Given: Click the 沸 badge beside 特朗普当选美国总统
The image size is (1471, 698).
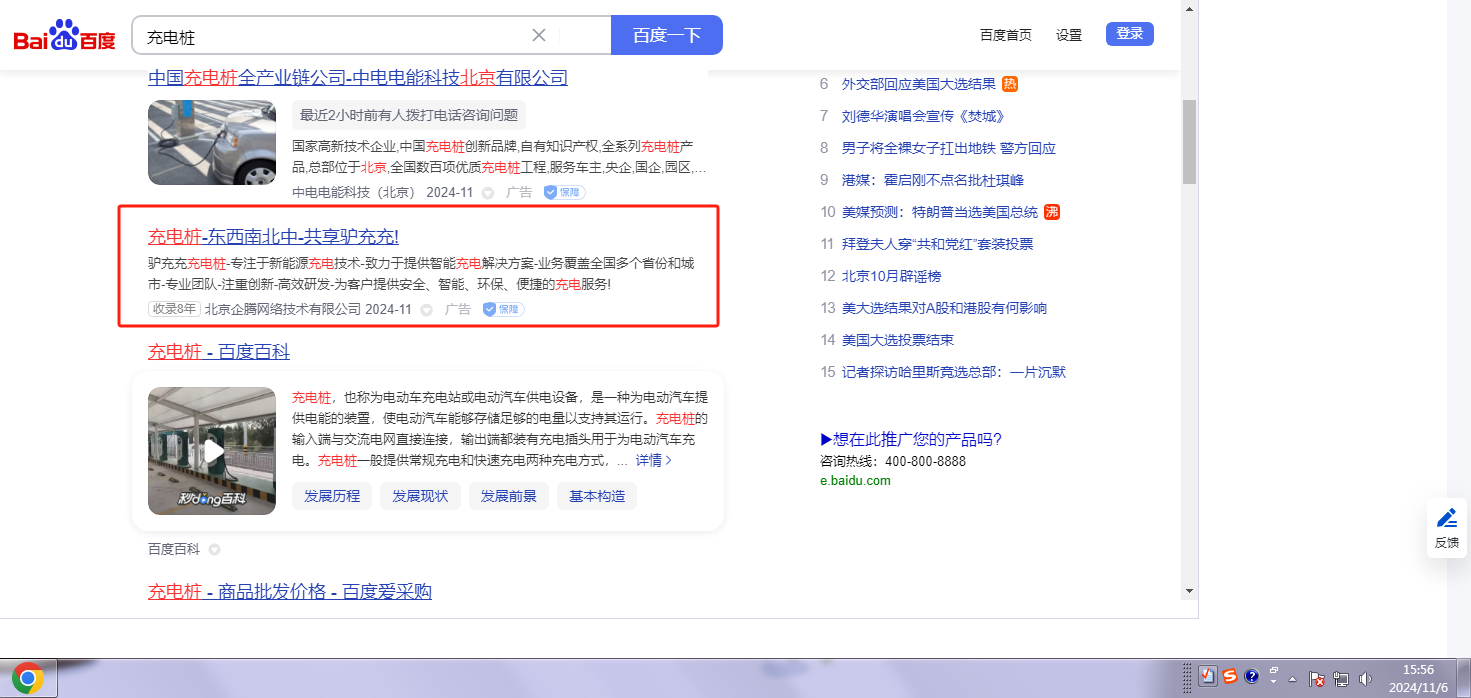Looking at the screenshot, I should point(1051,212).
